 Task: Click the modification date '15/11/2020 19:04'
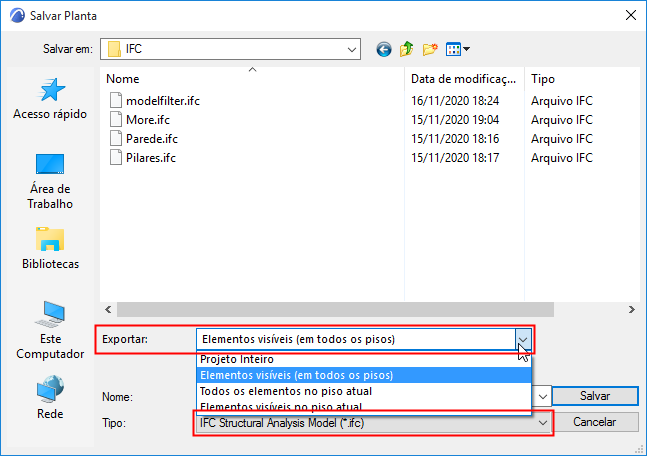455,120
